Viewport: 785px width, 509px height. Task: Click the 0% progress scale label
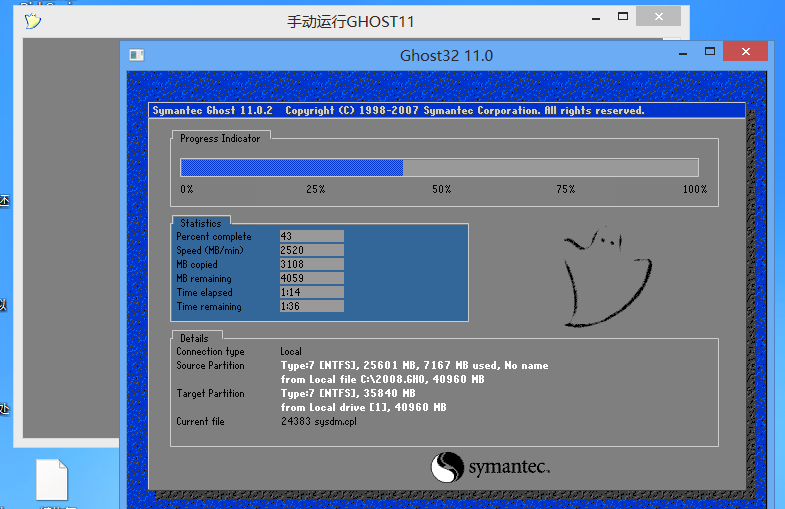coord(187,189)
